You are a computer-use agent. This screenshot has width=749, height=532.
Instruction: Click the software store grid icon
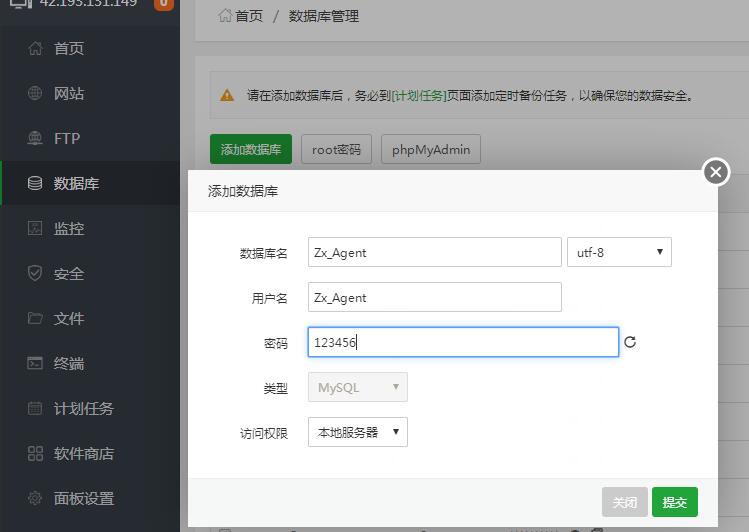coord(35,454)
